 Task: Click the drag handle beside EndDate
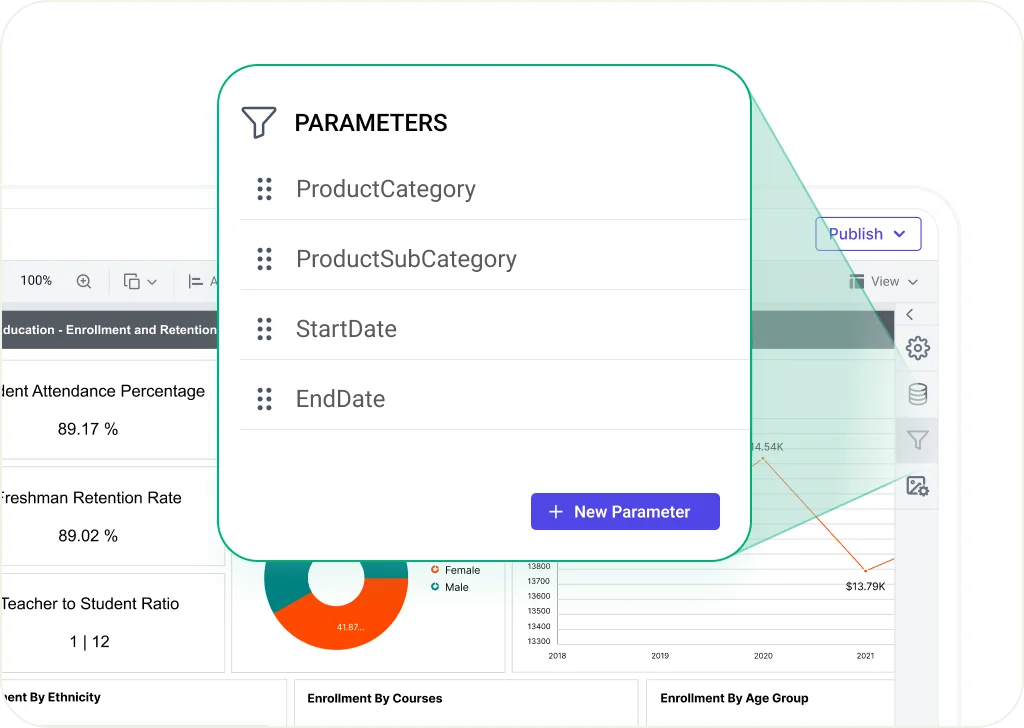pos(264,399)
